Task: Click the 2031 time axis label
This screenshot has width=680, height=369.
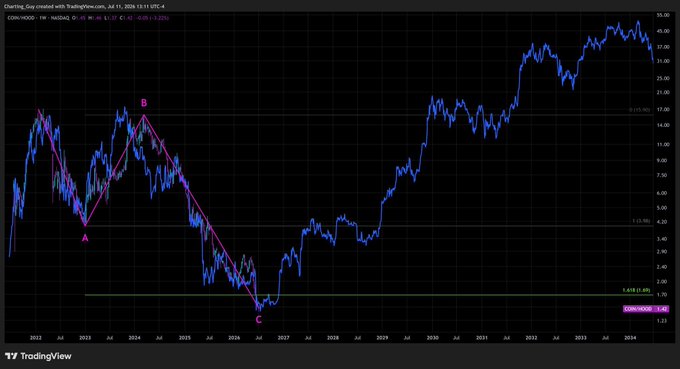Action: (482, 338)
